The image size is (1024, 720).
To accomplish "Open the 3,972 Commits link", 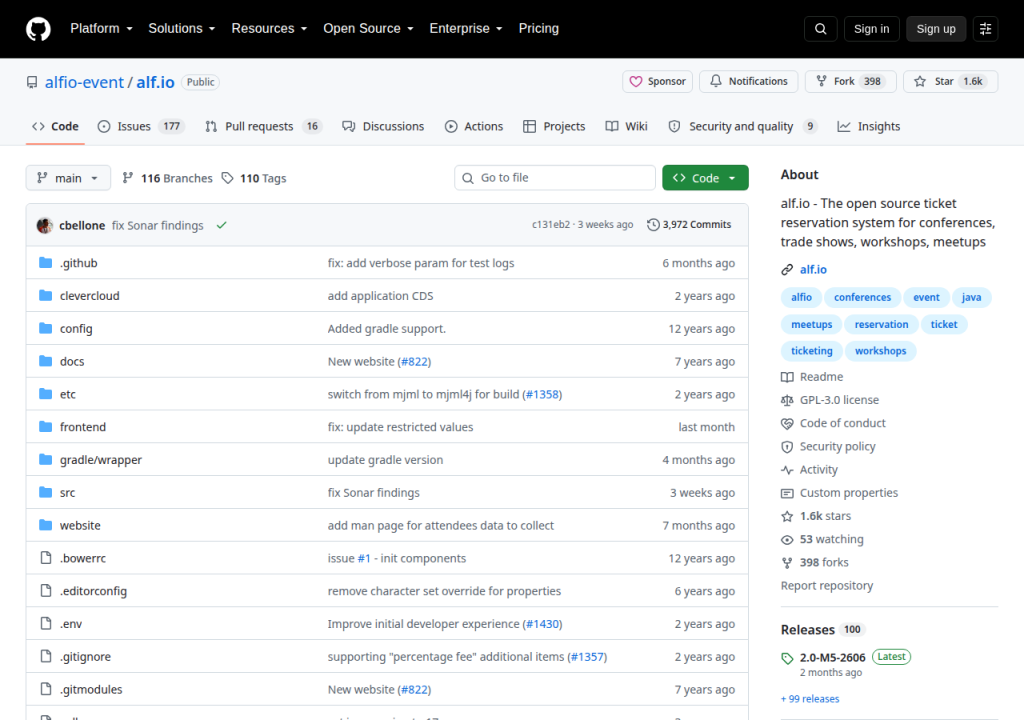I will (689, 225).
